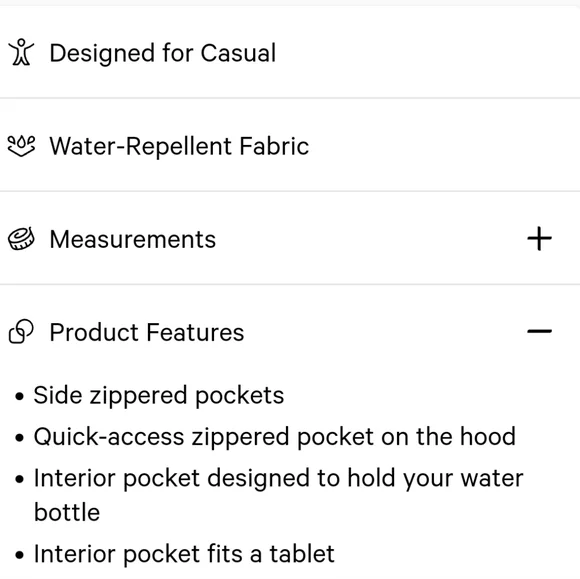The height and width of the screenshot is (579, 580).
Task: Click the Interior pocket fits a tablet text
Action: click(184, 554)
